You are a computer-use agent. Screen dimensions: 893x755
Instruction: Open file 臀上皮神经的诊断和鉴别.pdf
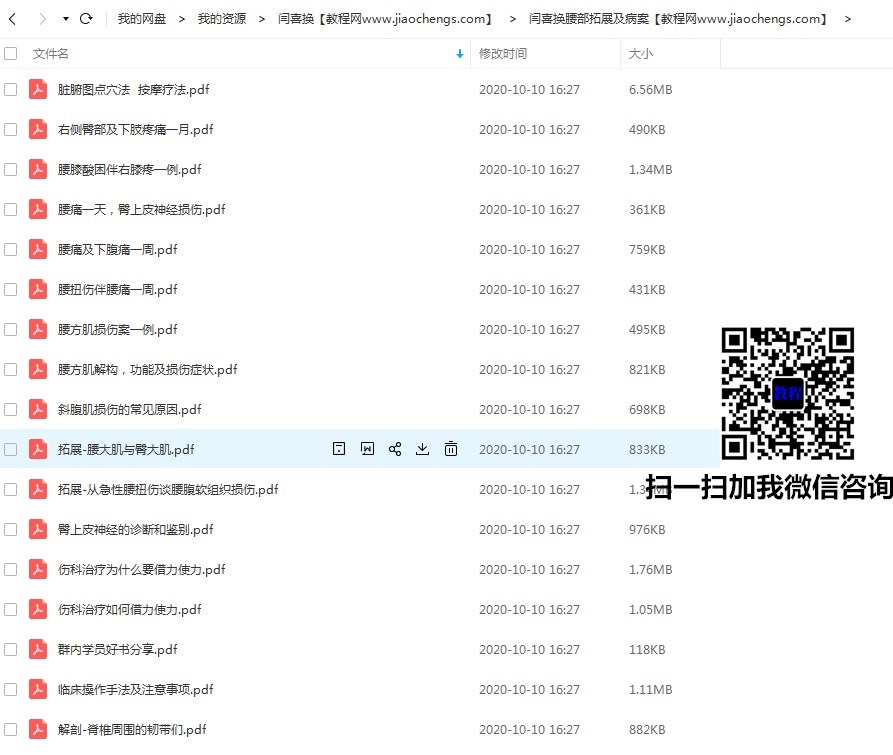click(135, 530)
